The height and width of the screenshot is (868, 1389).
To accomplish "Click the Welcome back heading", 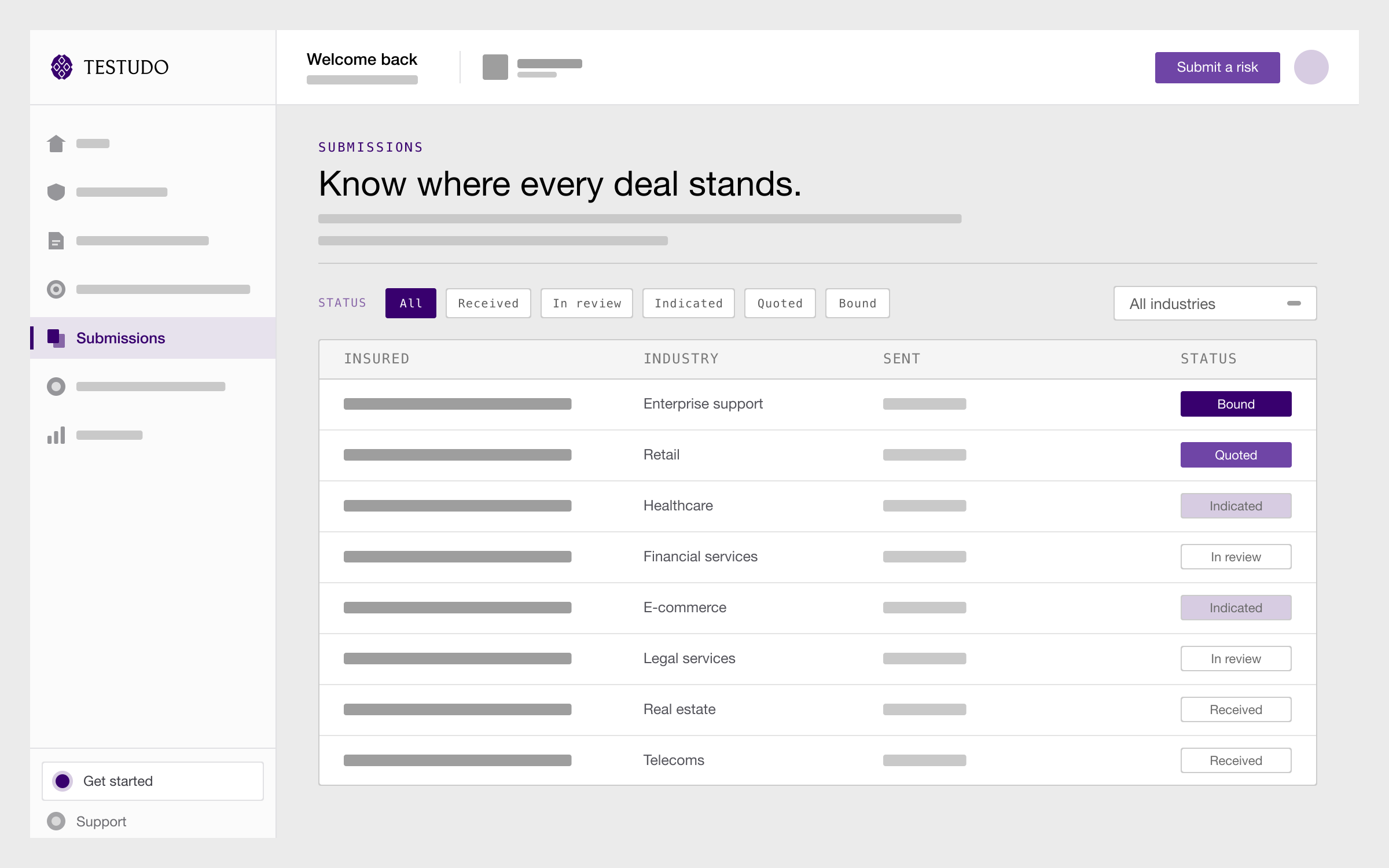I will (x=362, y=60).
